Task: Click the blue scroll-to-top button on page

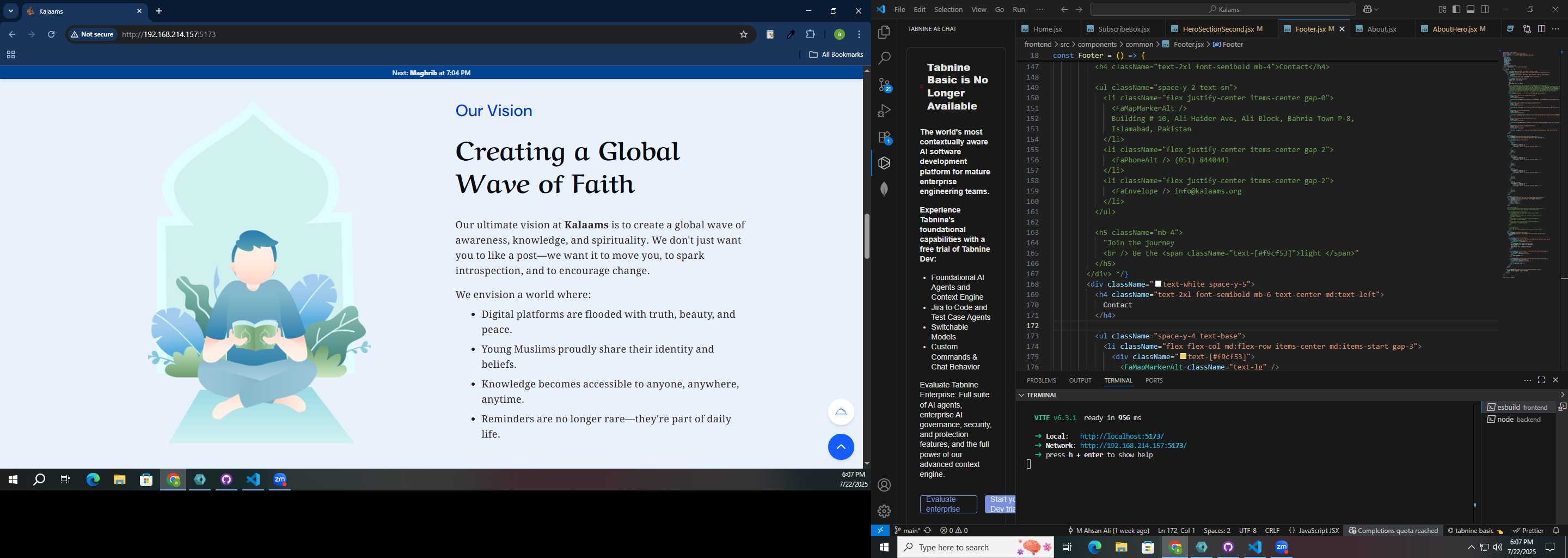Action: pyautogui.click(x=841, y=447)
